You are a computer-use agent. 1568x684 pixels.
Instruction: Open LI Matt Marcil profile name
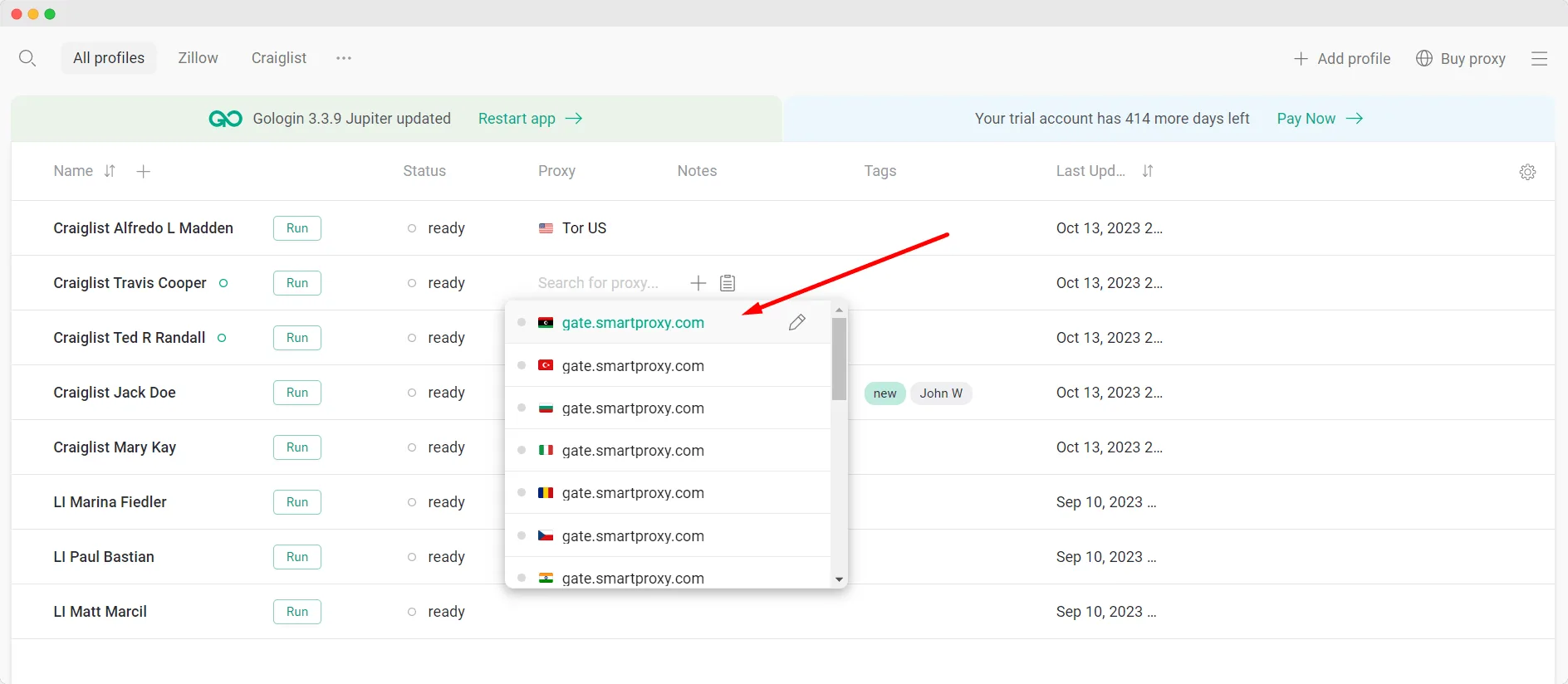coord(100,612)
